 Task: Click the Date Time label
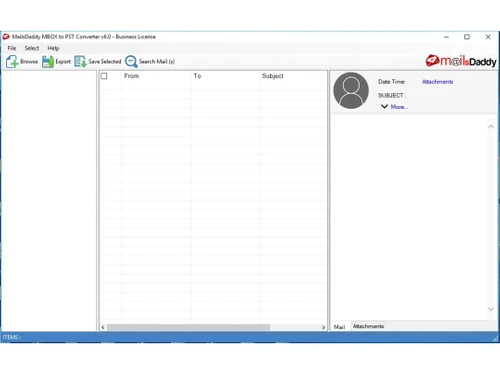(x=391, y=82)
